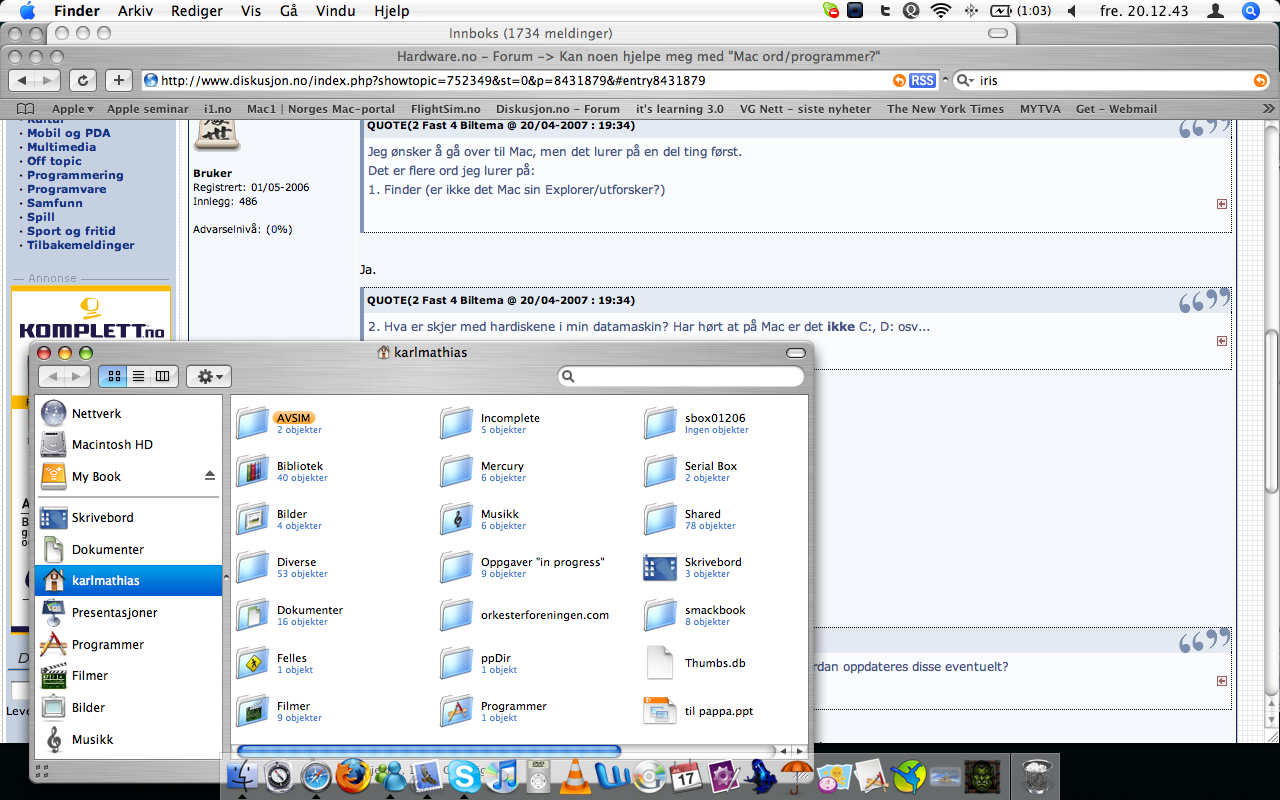Open Skype from the Dock
Screen dimensions: 1280x800
coord(464,775)
